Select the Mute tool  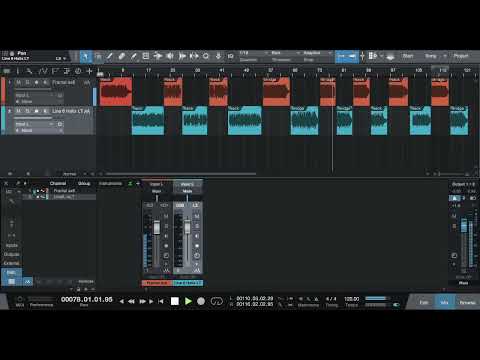[146, 56]
